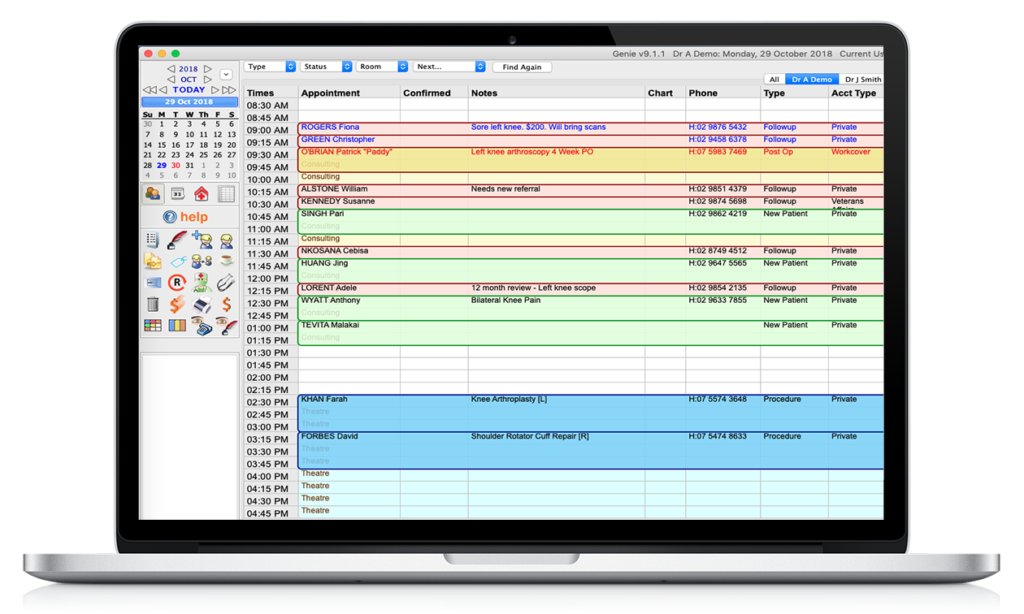Click the patient-to-patient referral icon

pos(202,261)
